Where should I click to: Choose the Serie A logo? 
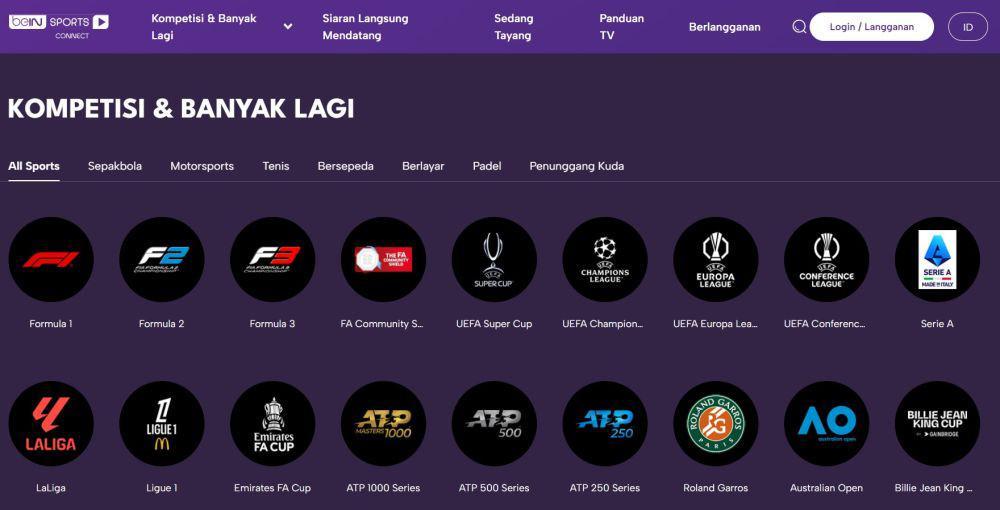coord(938,259)
